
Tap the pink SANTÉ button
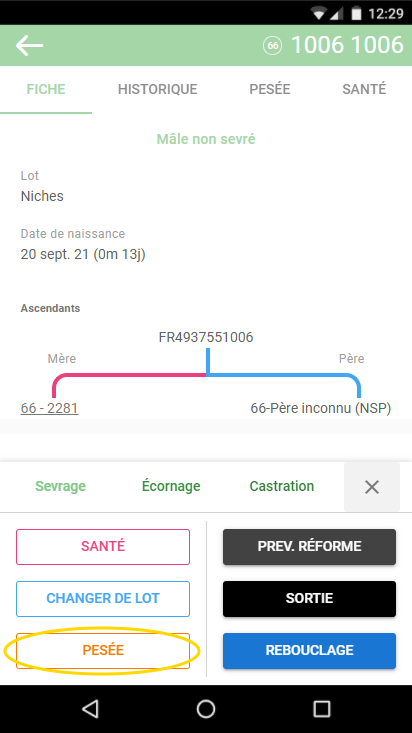tap(103, 546)
